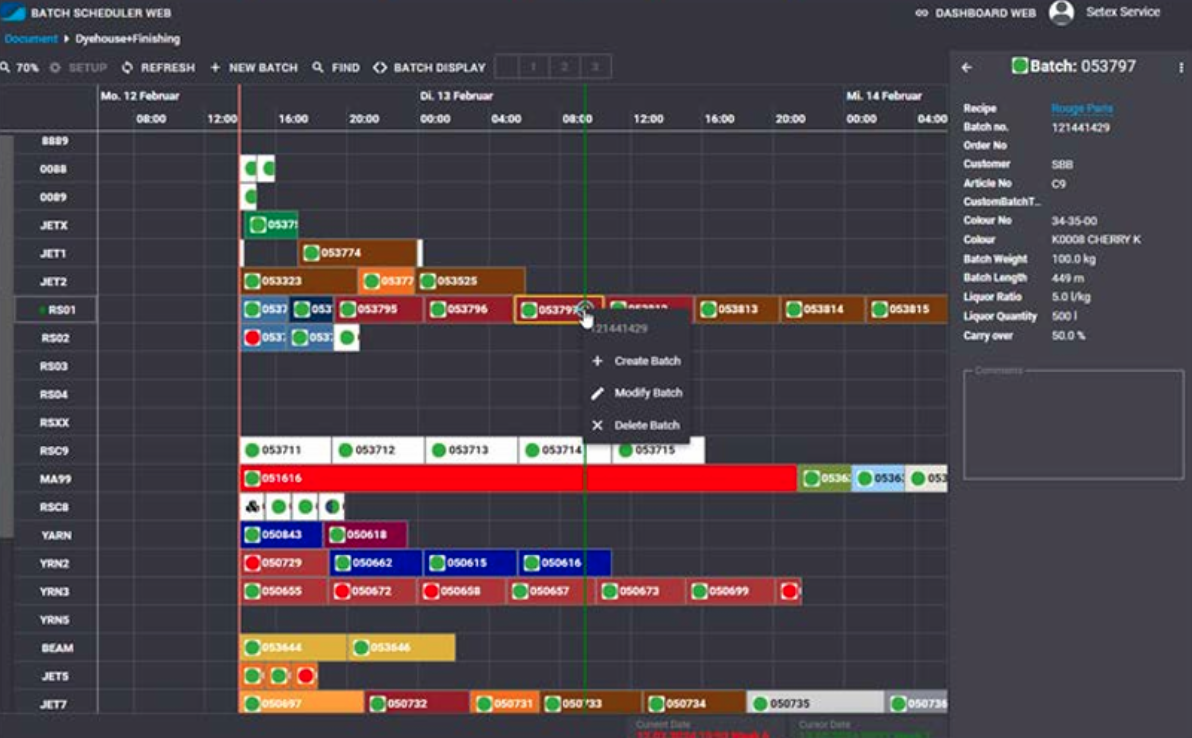1192x738 pixels.
Task: Select batch 053646 on BEAM
Action: coord(402,648)
